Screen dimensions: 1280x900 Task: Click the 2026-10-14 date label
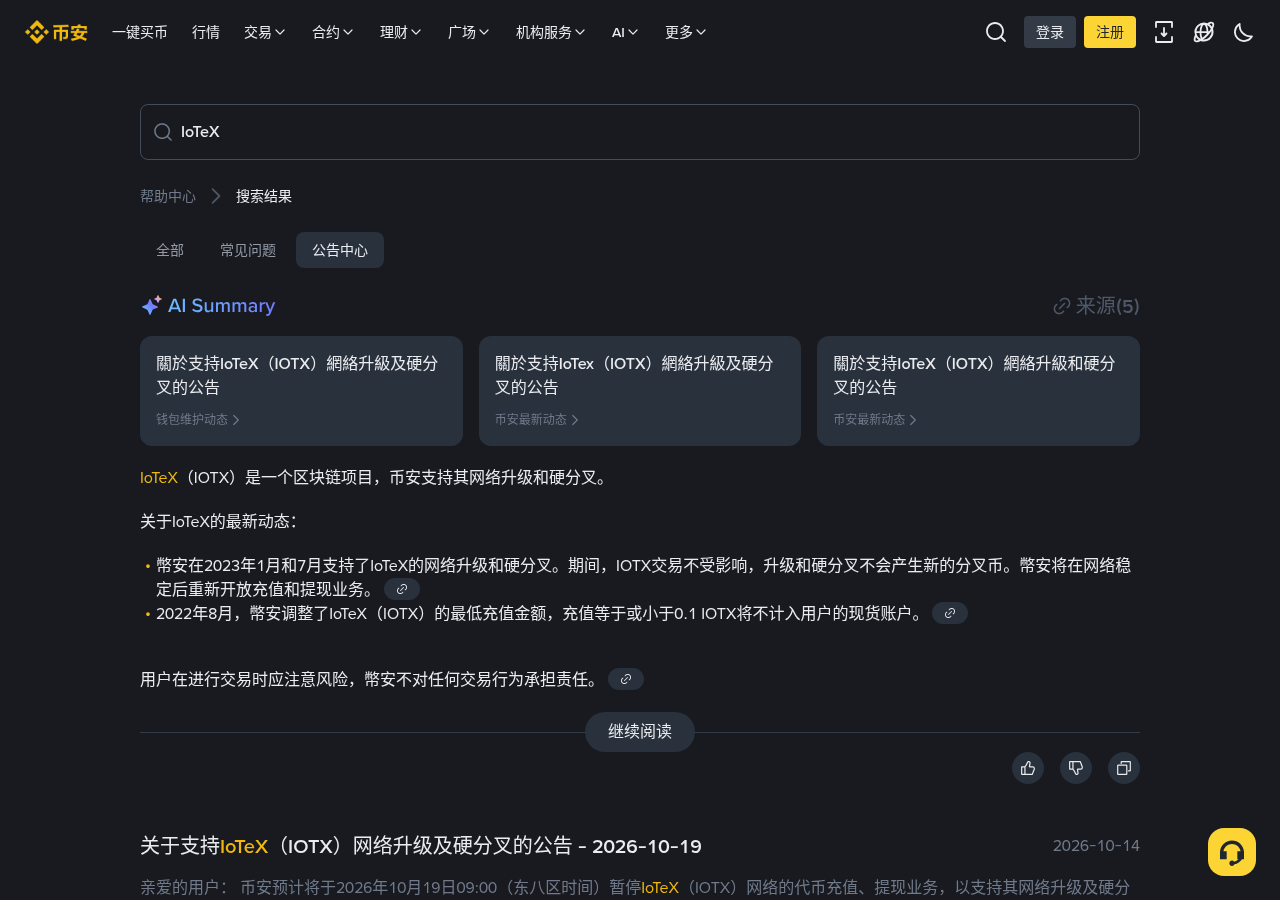tap(1096, 846)
